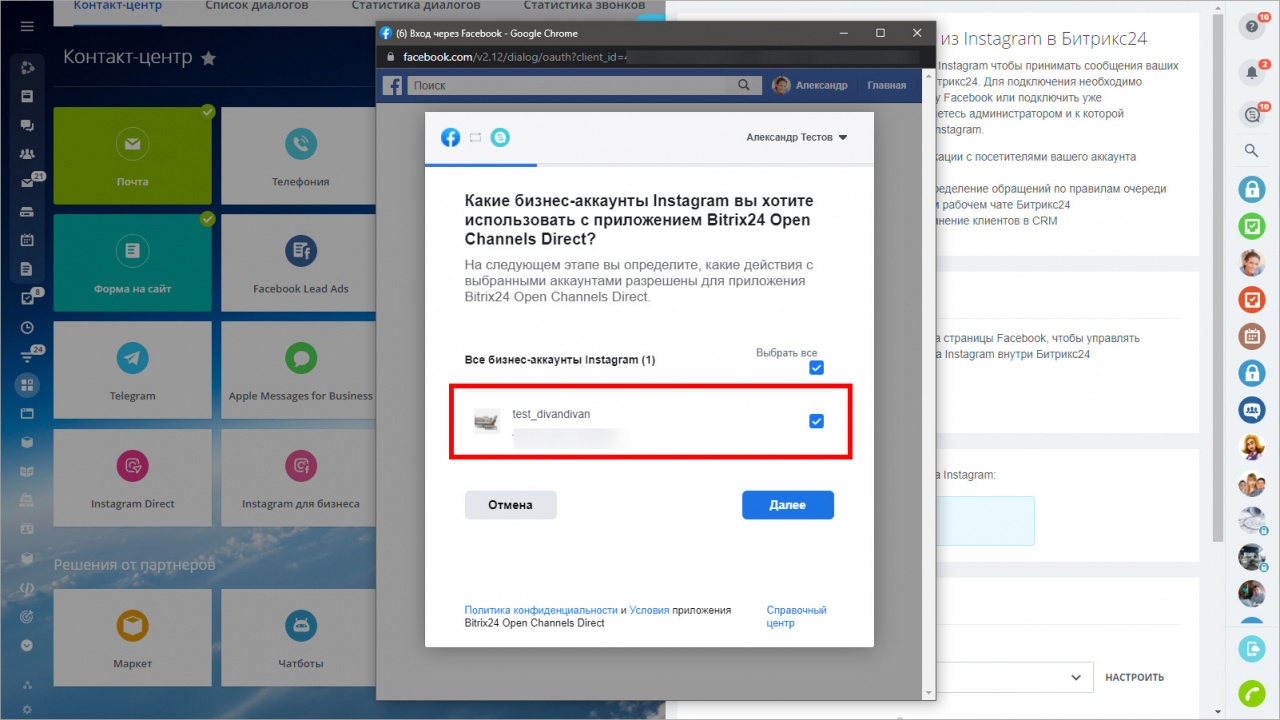This screenshot has width=1280, height=720.
Task: Open settings gear at sidebar bottom
Action: pos(27,709)
